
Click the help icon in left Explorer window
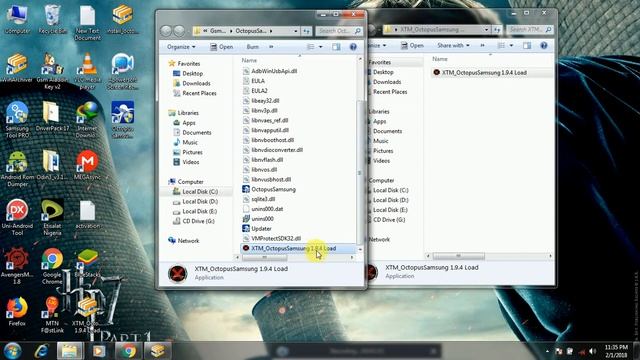tap(353, 47)
